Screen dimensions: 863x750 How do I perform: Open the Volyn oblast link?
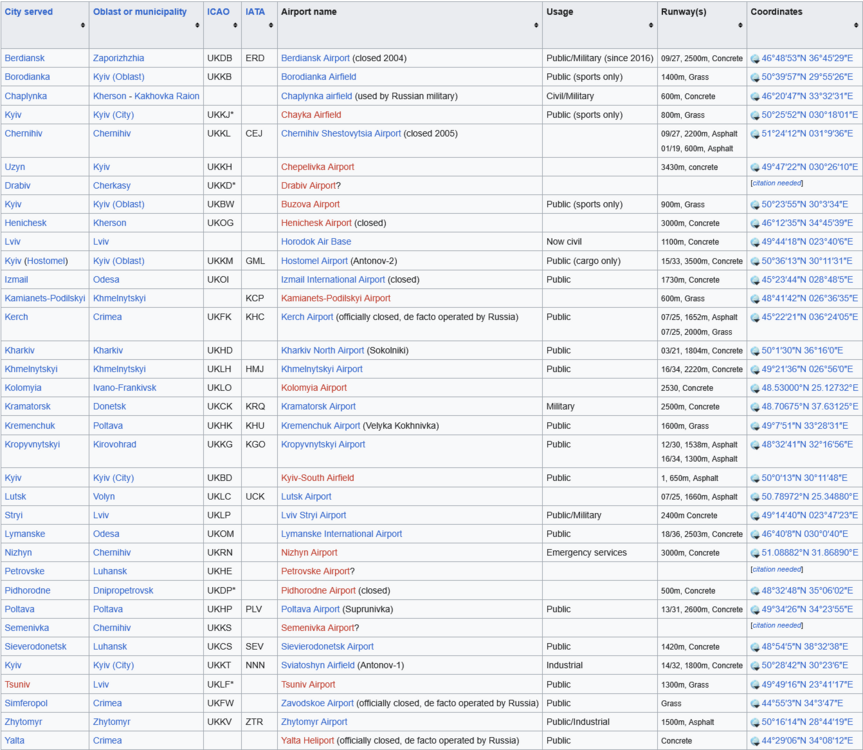pos(104,496)
